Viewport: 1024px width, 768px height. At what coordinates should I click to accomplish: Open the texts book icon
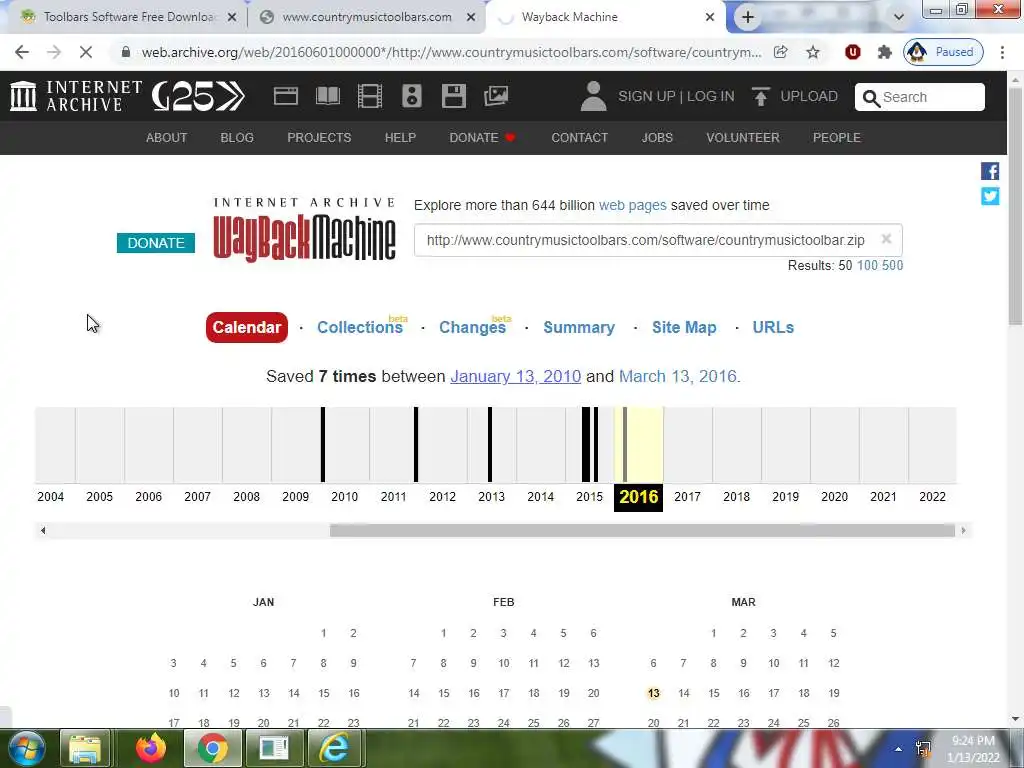327,96
